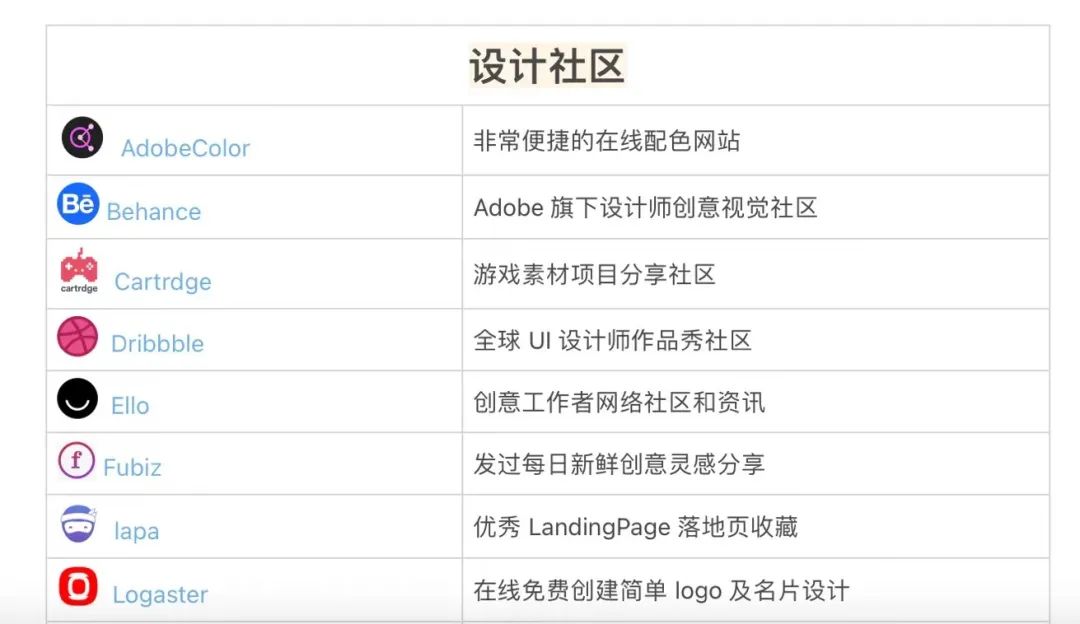
Task: Click the lapa ninja face icon
Action: pos(79,523)
